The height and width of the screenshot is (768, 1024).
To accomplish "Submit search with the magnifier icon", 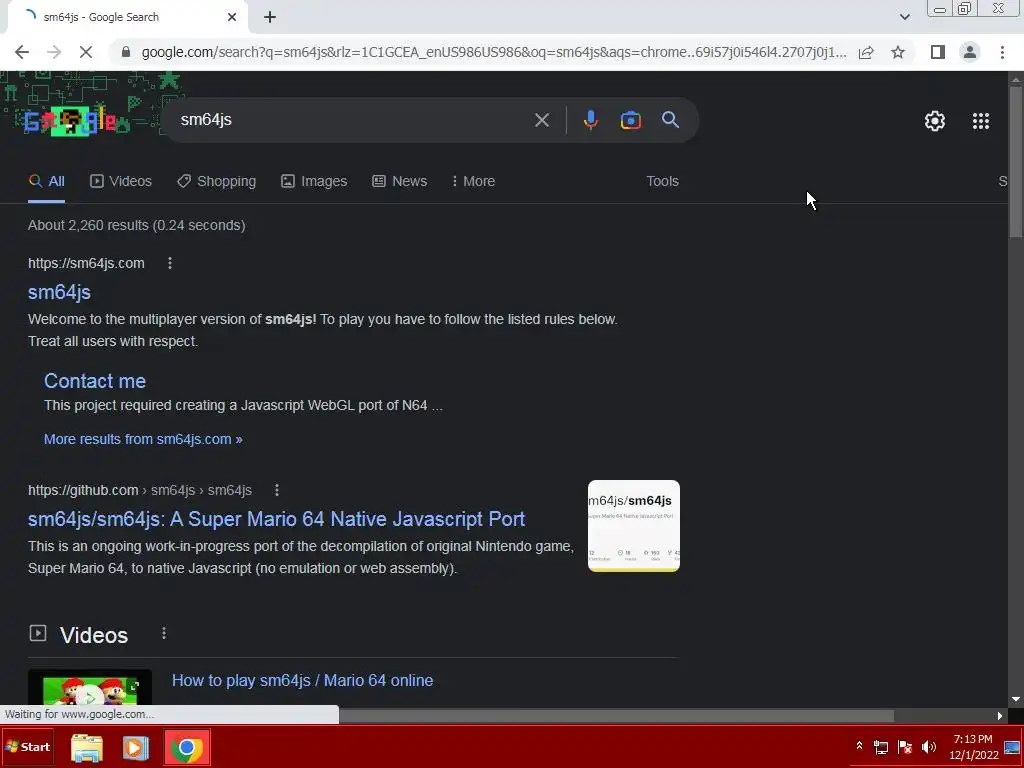I will (x=670, y=120).
